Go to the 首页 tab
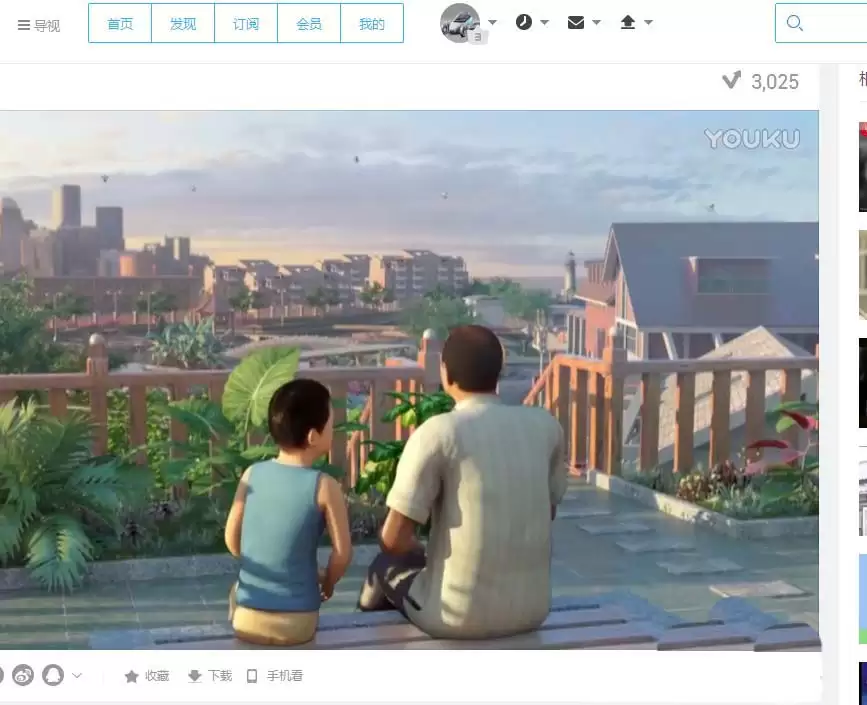The width and height of the screenshot is (867, 705). coord(120,23)
